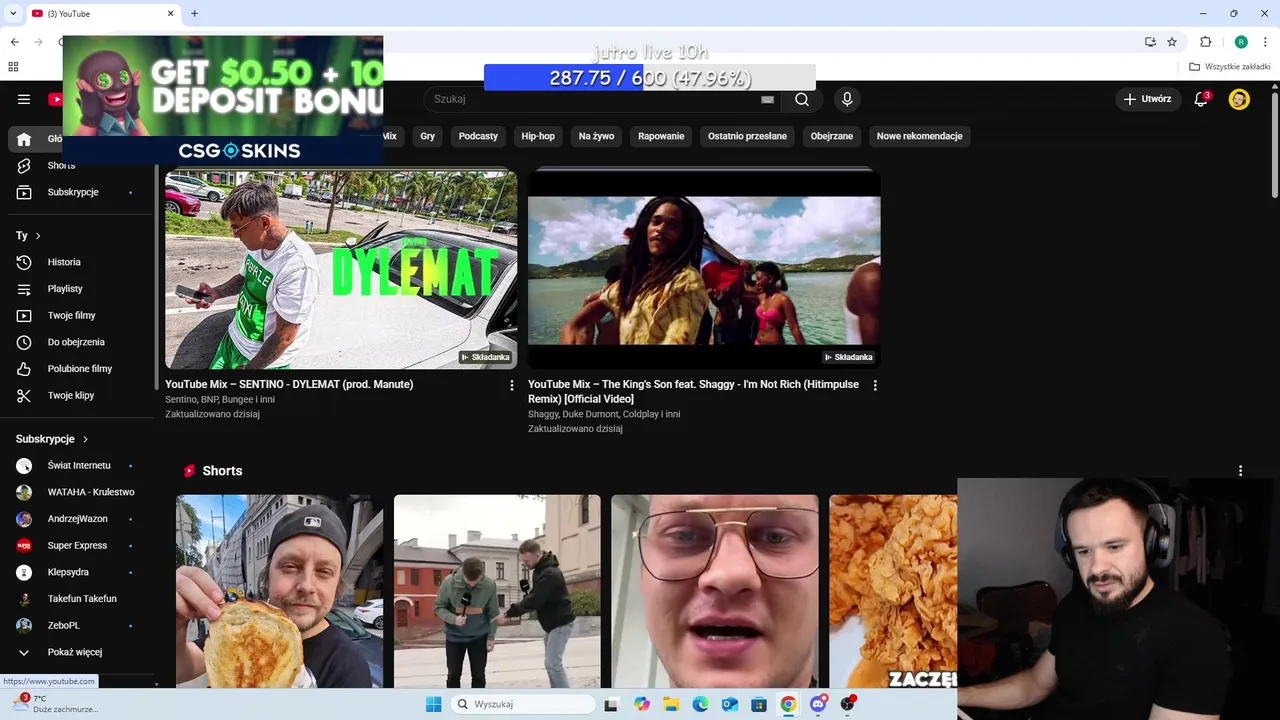
Task: Play the Short with man wearing glasses
Action: click(715, 591)
